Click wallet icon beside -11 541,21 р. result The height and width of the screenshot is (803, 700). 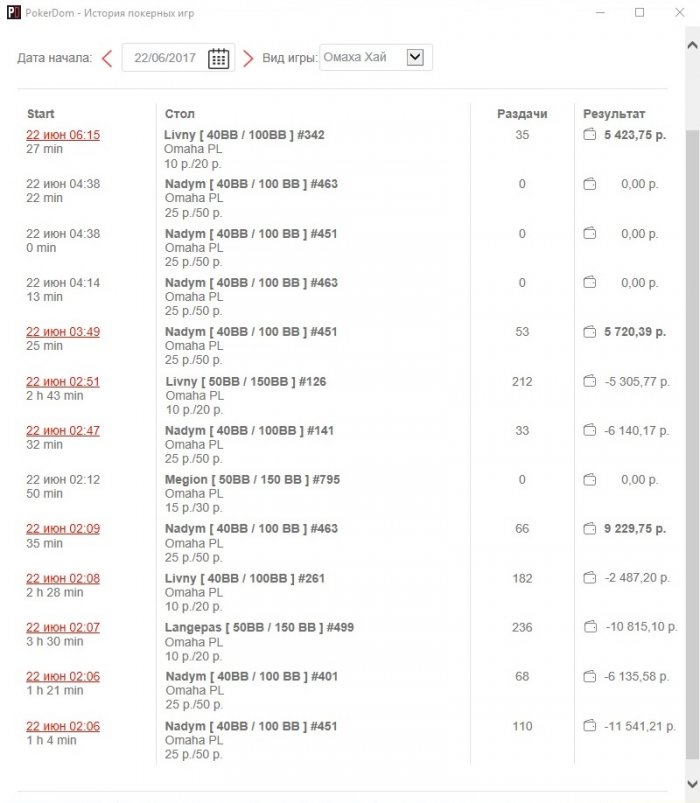pyautogui.click(x=590, y=726)
